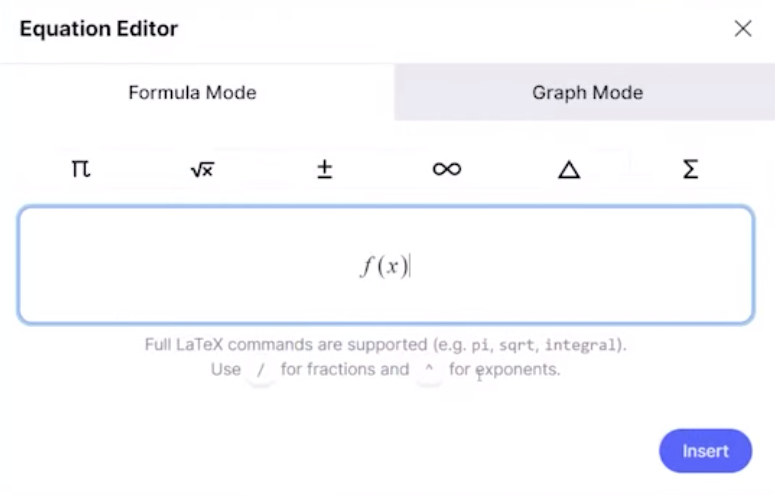Click the caret exponent key hint
775x495 pixels.
pyautogui.click(x=429, y=370)
